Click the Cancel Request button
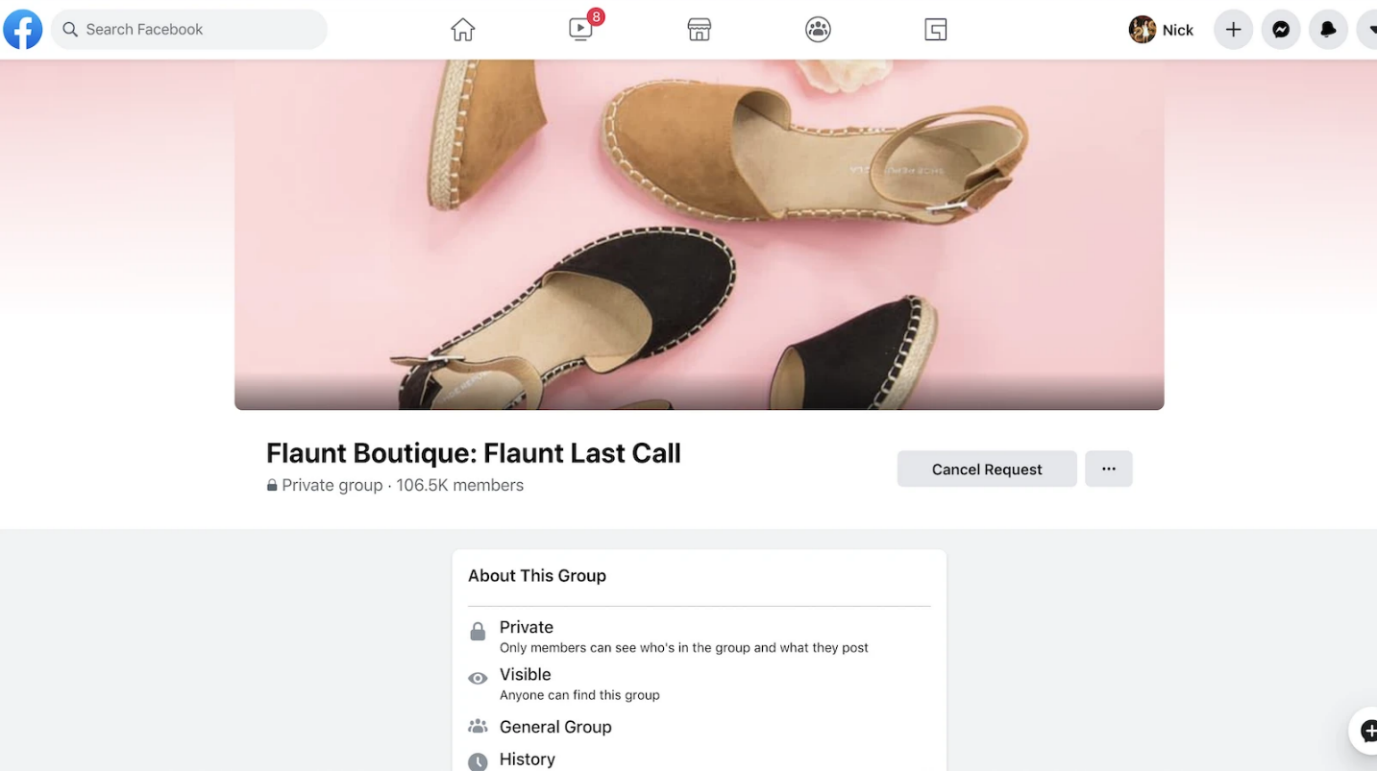 986,469
